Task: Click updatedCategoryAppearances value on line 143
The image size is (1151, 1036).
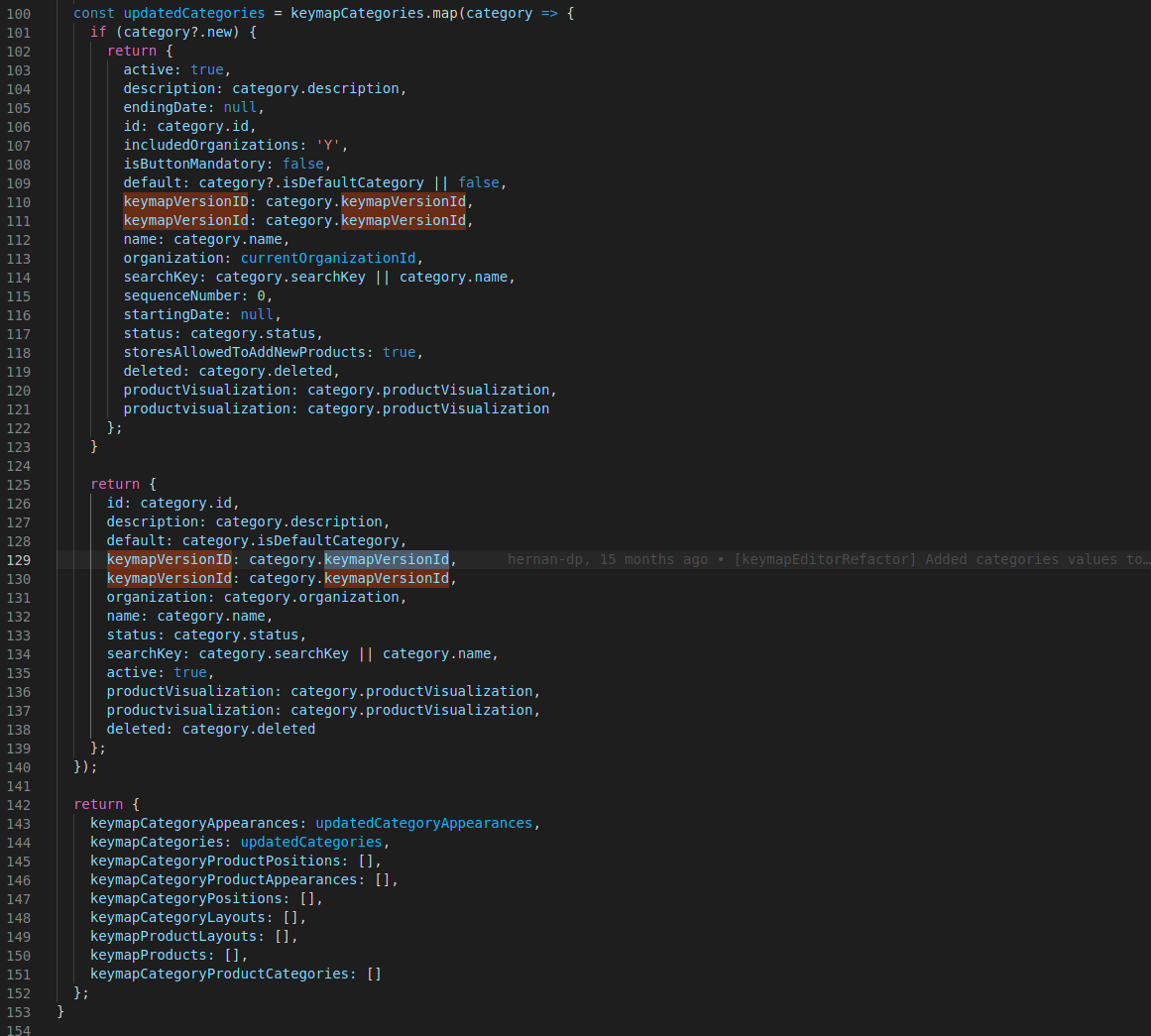Action: click(423, 823)
